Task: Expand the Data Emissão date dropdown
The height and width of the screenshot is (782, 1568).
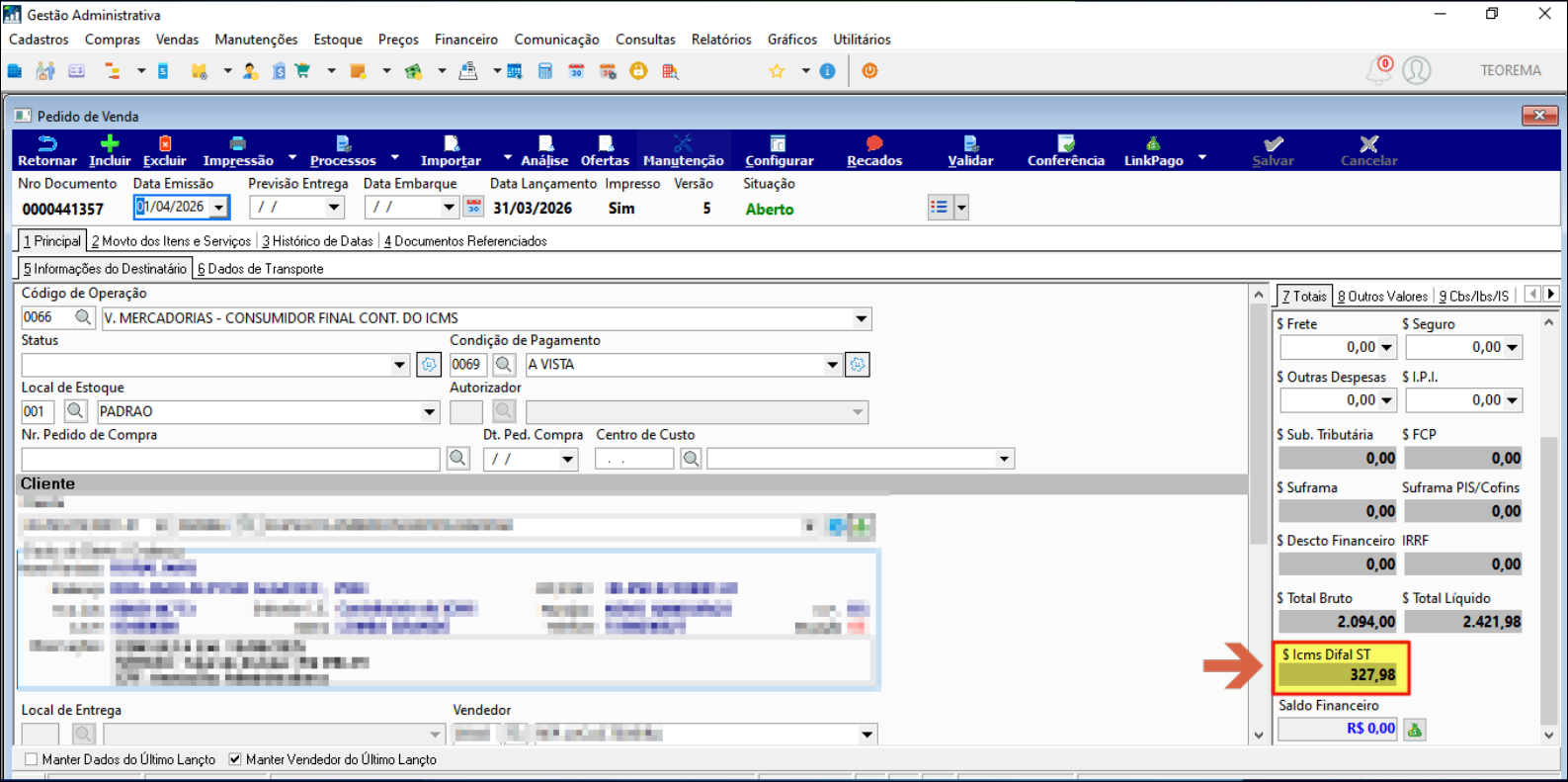Action: pos(219,208)
